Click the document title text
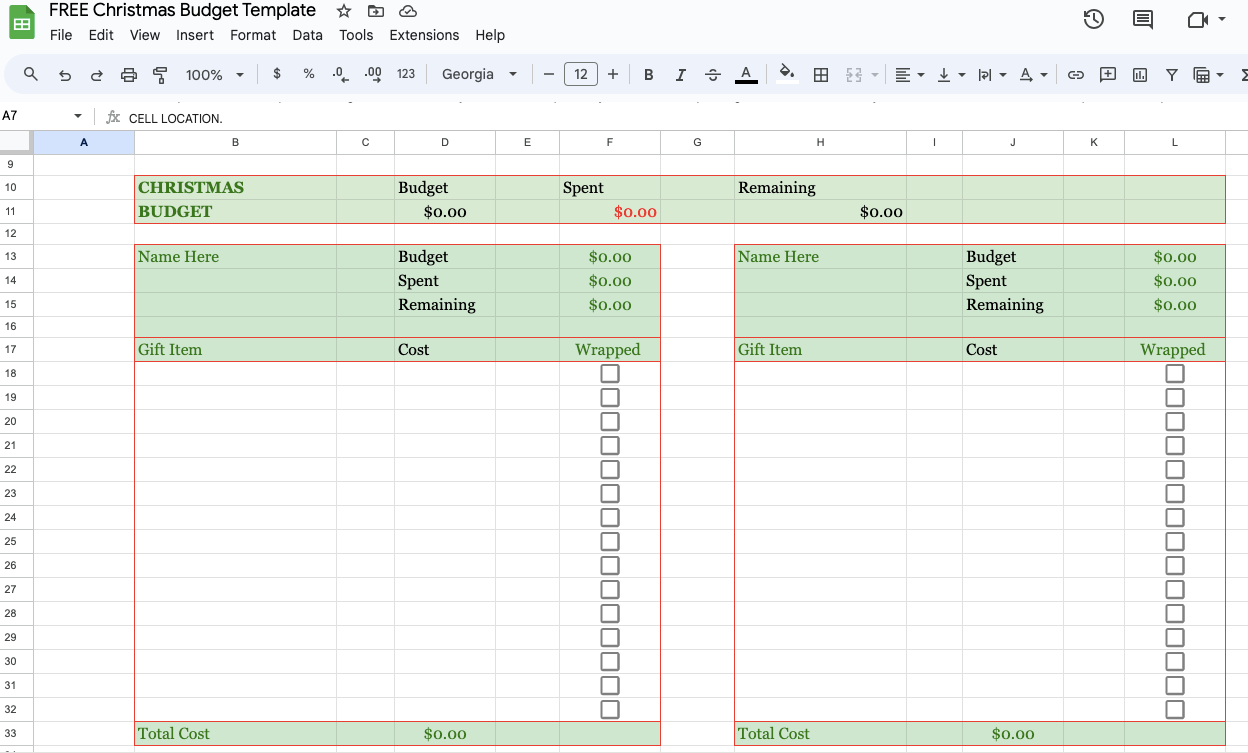This screenshot has height=753, width=1248. click(x=182, y=11)
